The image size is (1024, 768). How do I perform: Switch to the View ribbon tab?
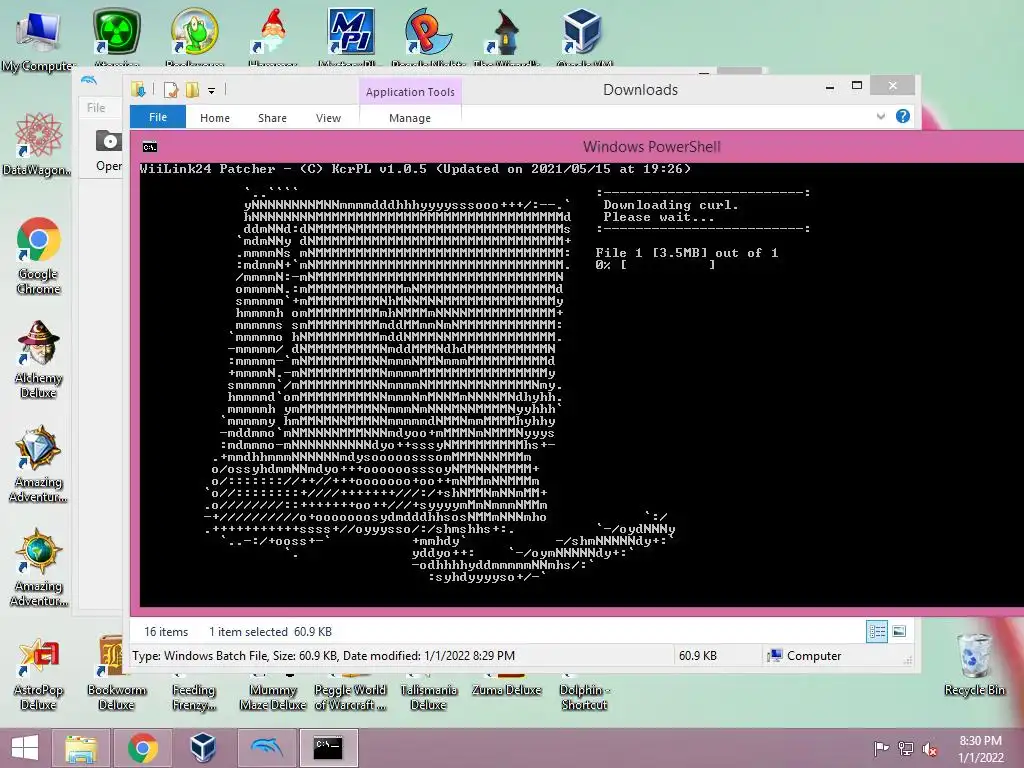pos(328,118)
